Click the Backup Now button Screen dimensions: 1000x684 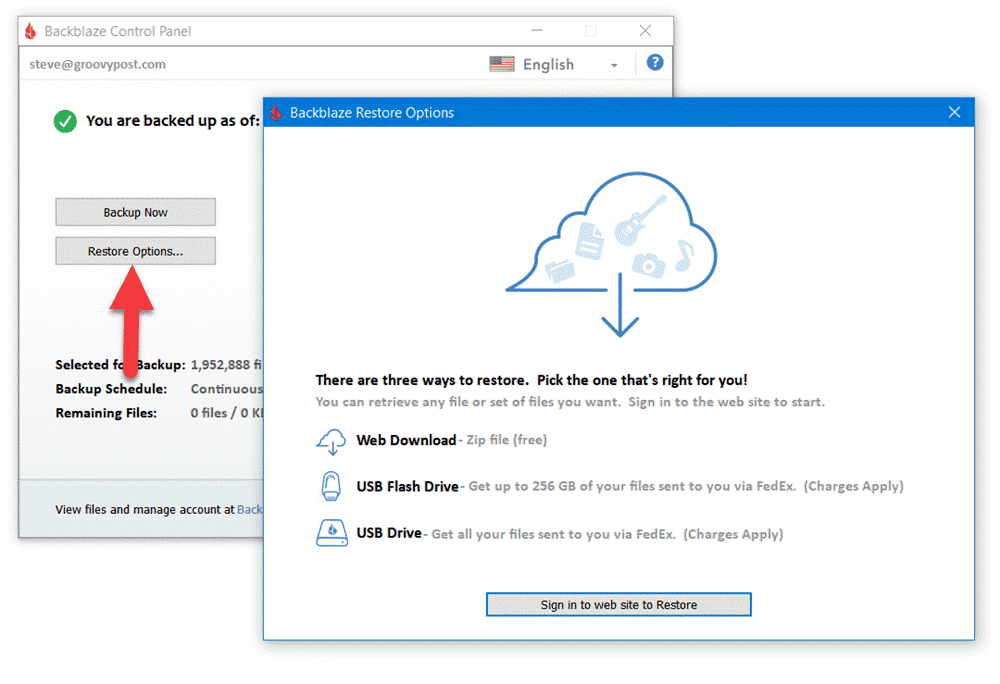pyautogui.click(x=135, y=212)
